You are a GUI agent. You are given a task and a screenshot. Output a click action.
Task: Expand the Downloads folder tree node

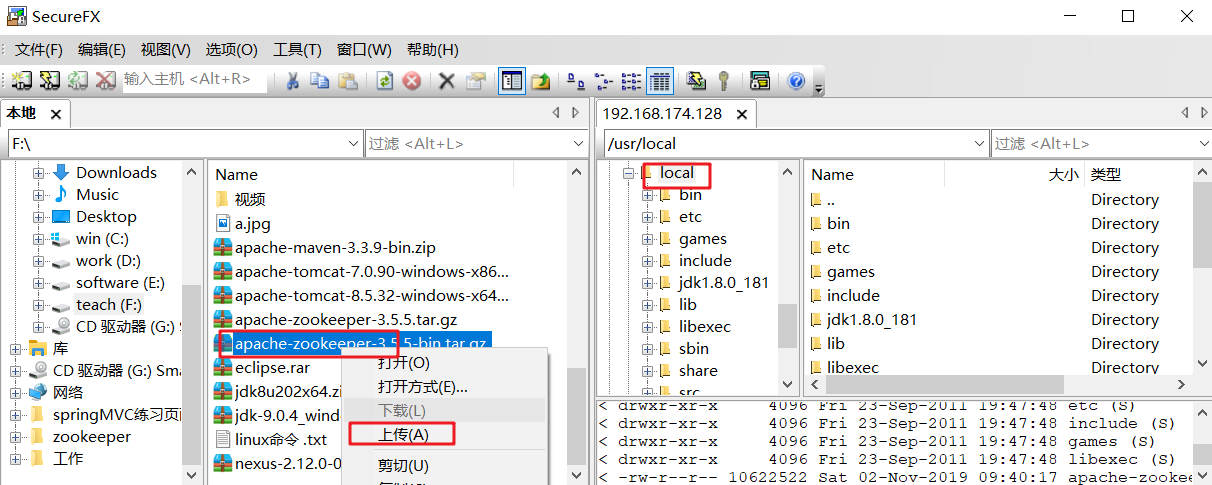pos(40,173)
